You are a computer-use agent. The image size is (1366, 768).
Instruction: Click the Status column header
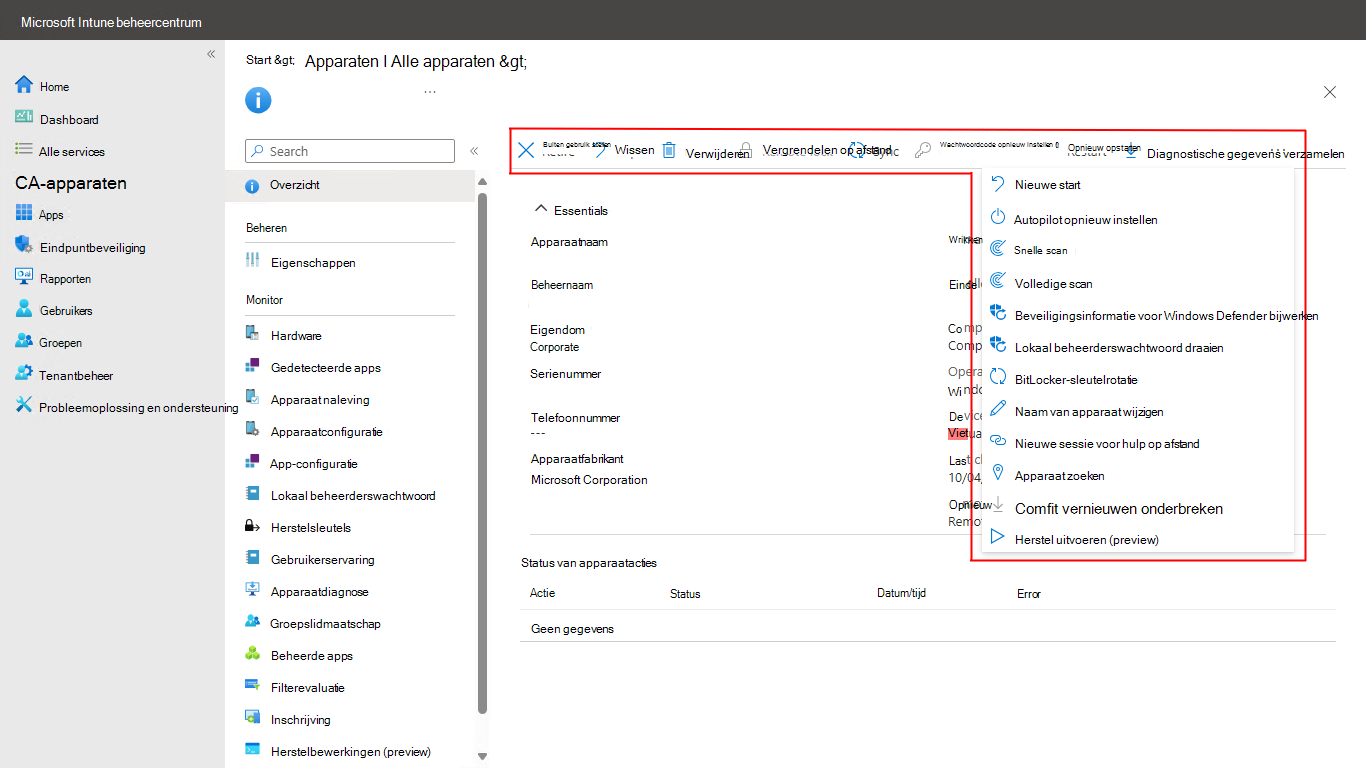point(685,594)
